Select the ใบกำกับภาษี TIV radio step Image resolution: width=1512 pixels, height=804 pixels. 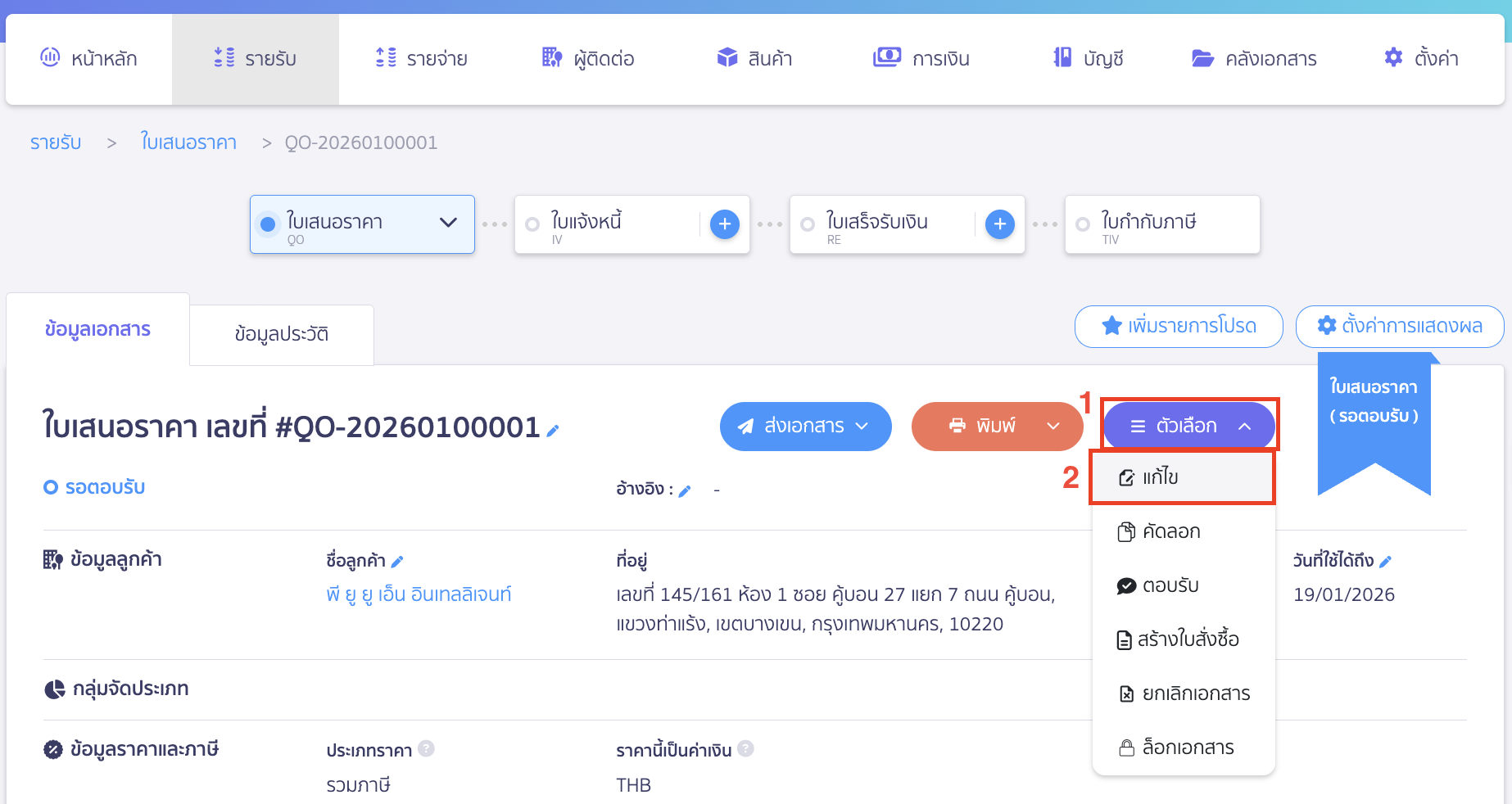pos(1083,224)
